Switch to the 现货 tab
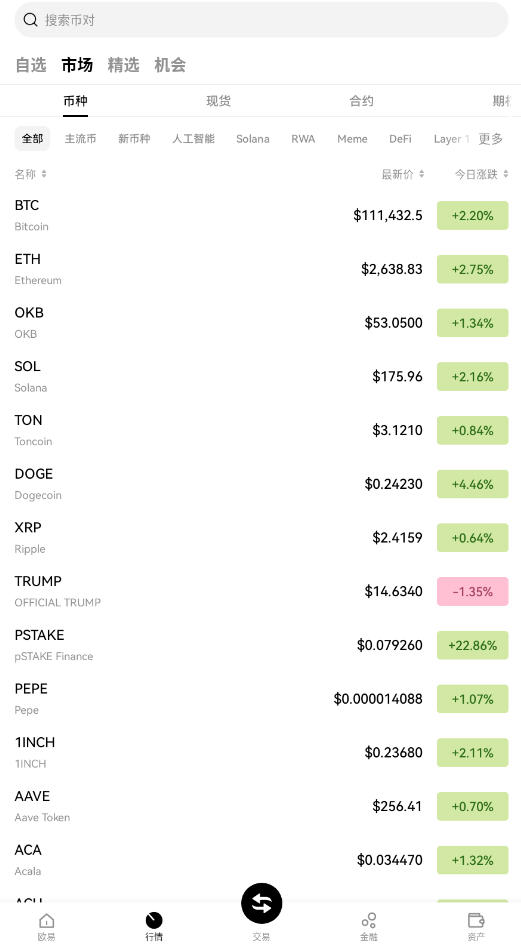 click(218, 101)
